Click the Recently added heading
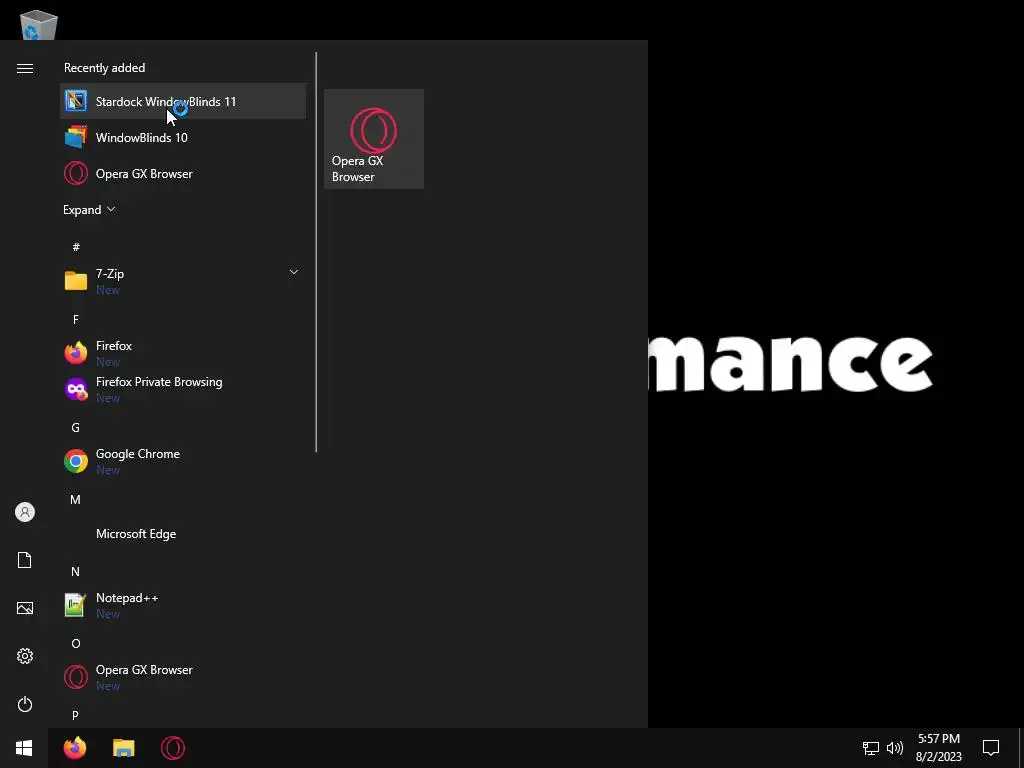 tap(104, 68)
